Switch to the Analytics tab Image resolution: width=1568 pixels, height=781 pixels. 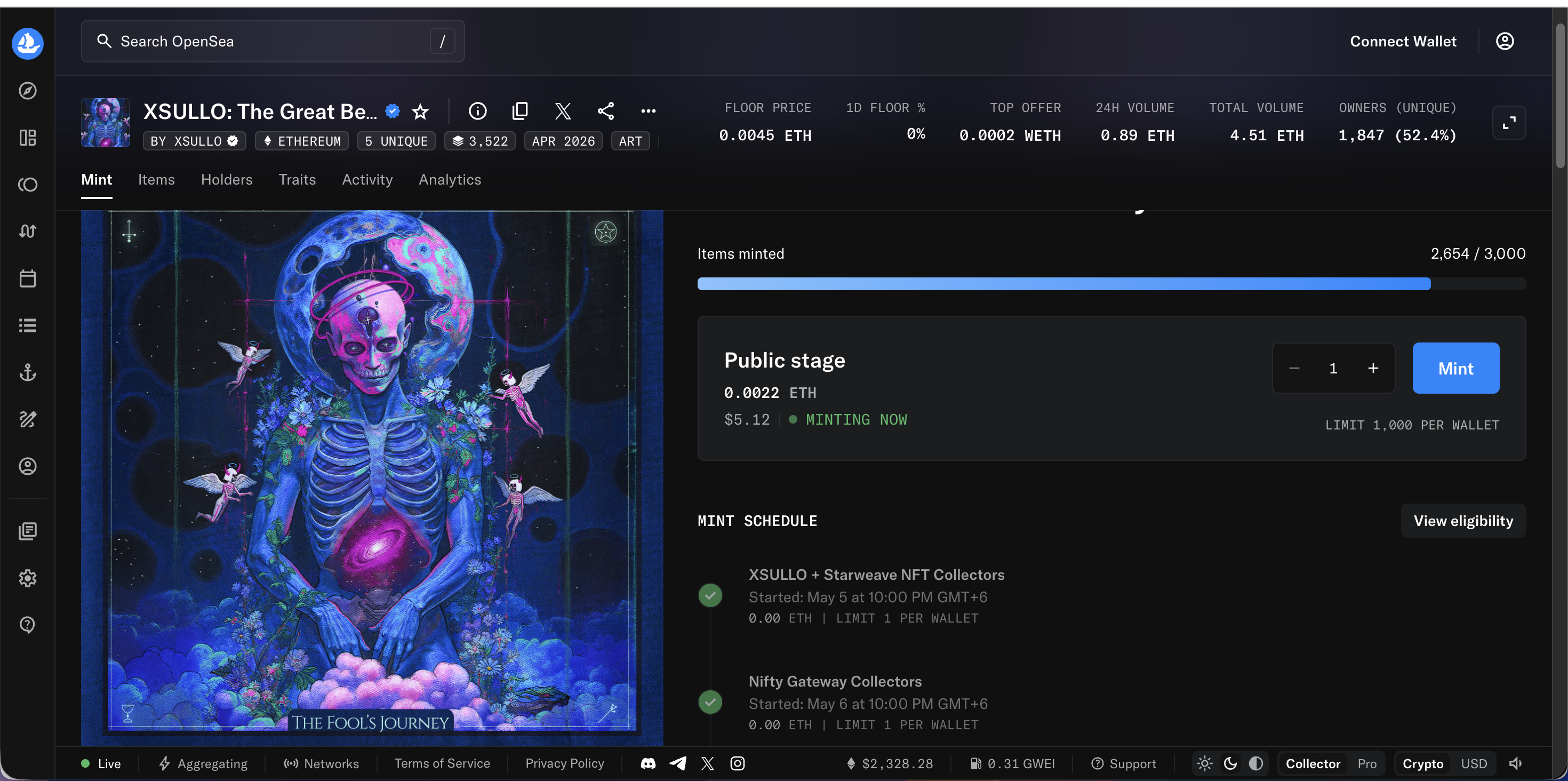[450, 180]
